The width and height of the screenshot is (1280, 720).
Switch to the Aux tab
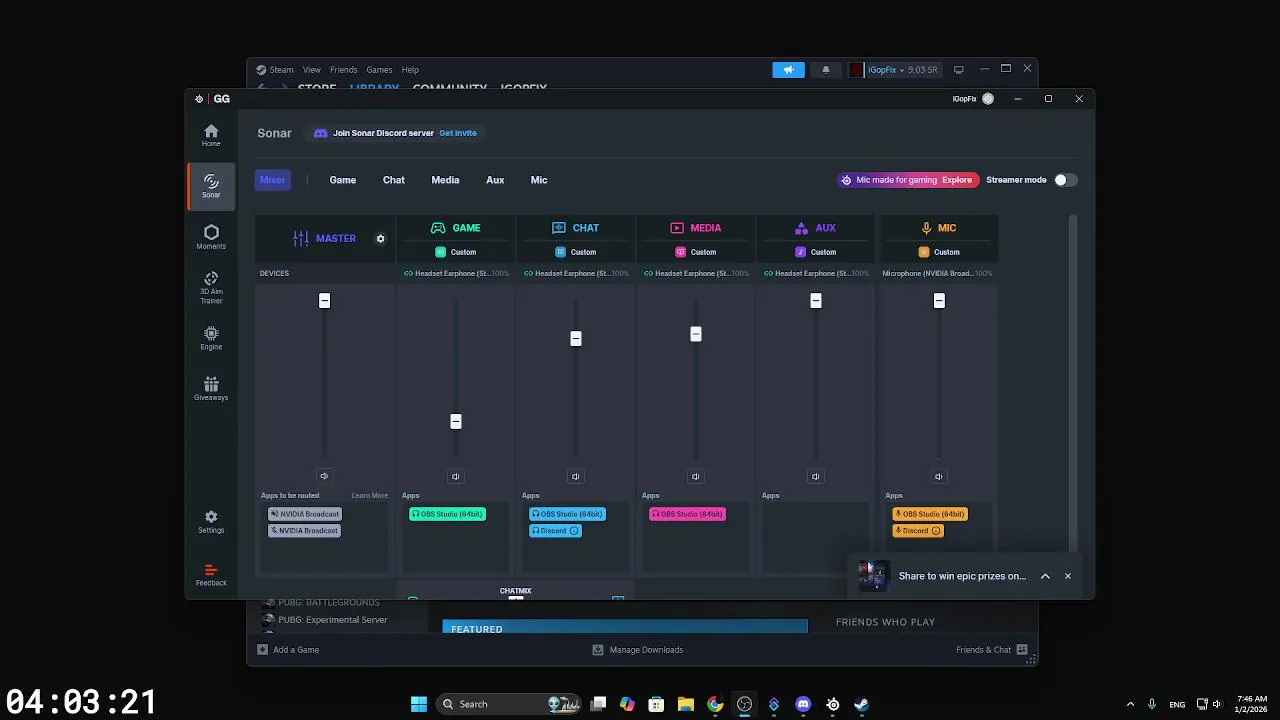[x=495, y=180]
